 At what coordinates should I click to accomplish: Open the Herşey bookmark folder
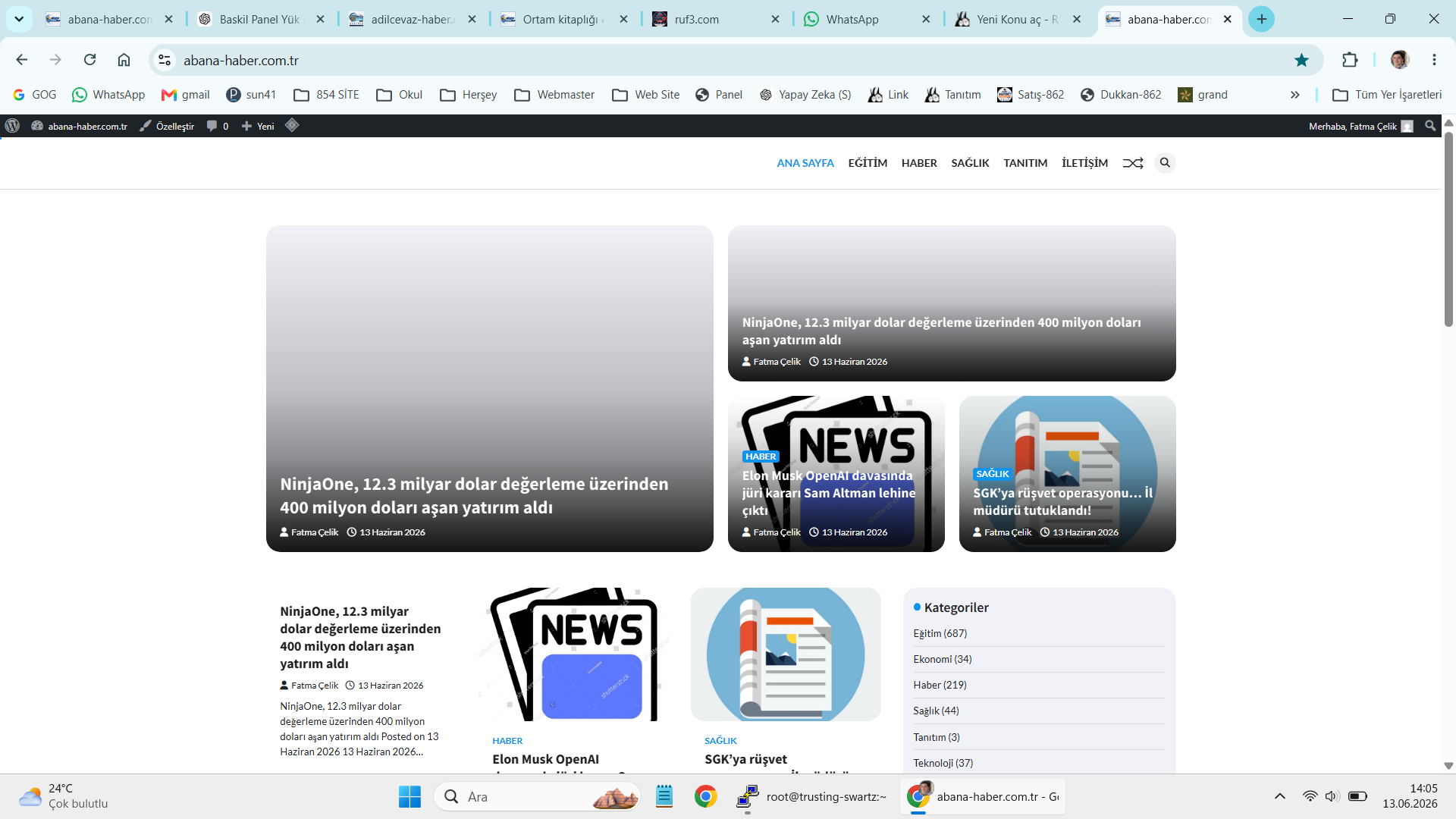click(469, 95)
